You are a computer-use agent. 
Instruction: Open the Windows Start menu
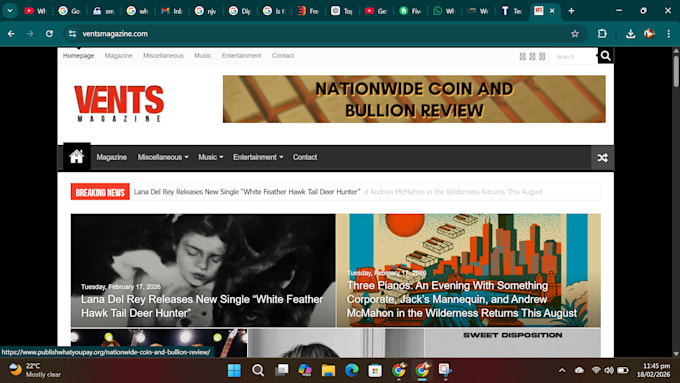tap(234, 370)
